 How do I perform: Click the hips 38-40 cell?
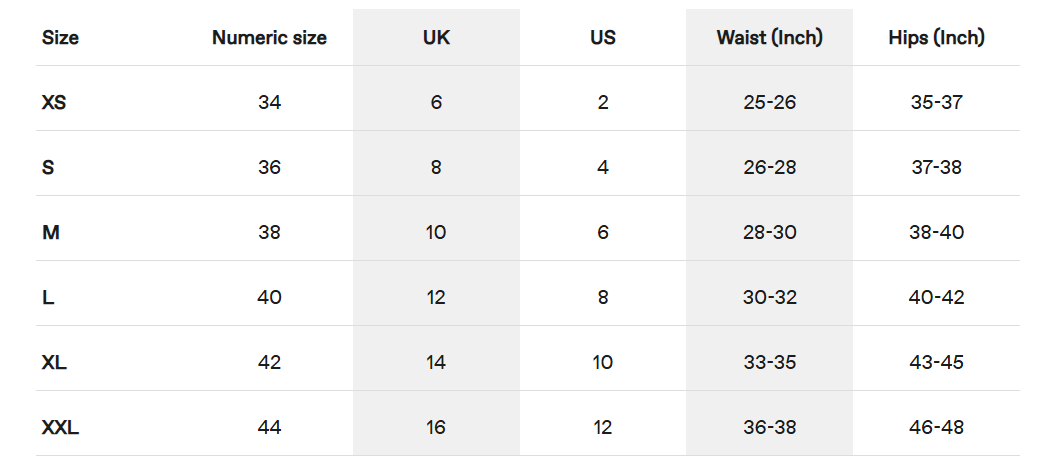coord(937,232)
